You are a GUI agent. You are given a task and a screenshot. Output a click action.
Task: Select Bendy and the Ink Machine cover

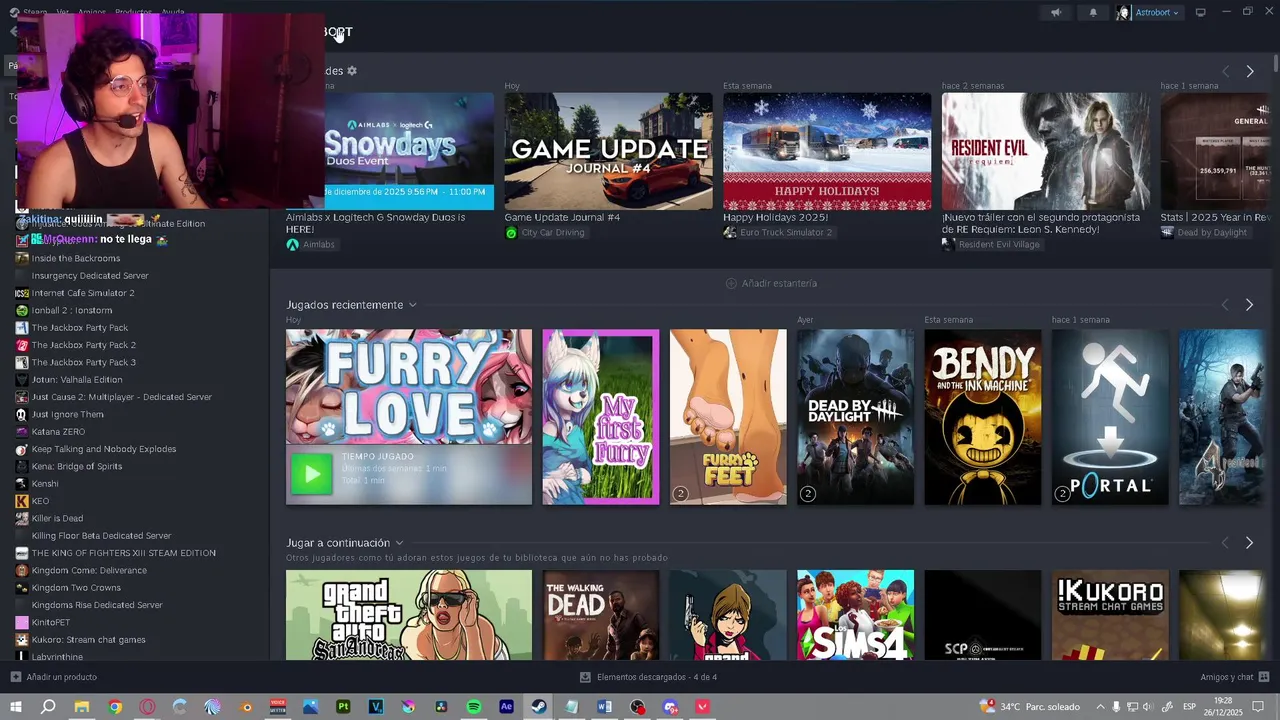[983, 417]
